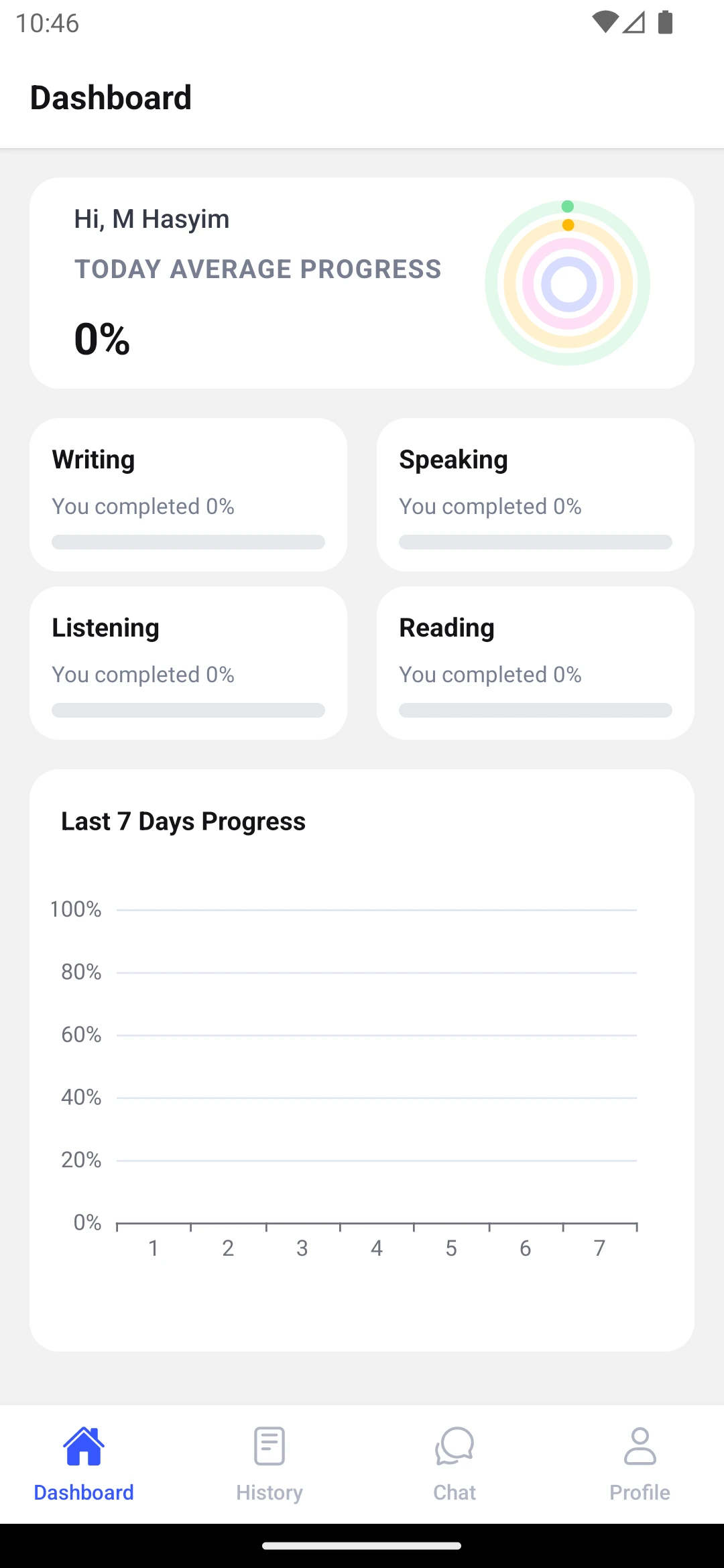Click the battery indicator icon
The width and height of the screenshot is (724, 1568).
click(664, 23)
